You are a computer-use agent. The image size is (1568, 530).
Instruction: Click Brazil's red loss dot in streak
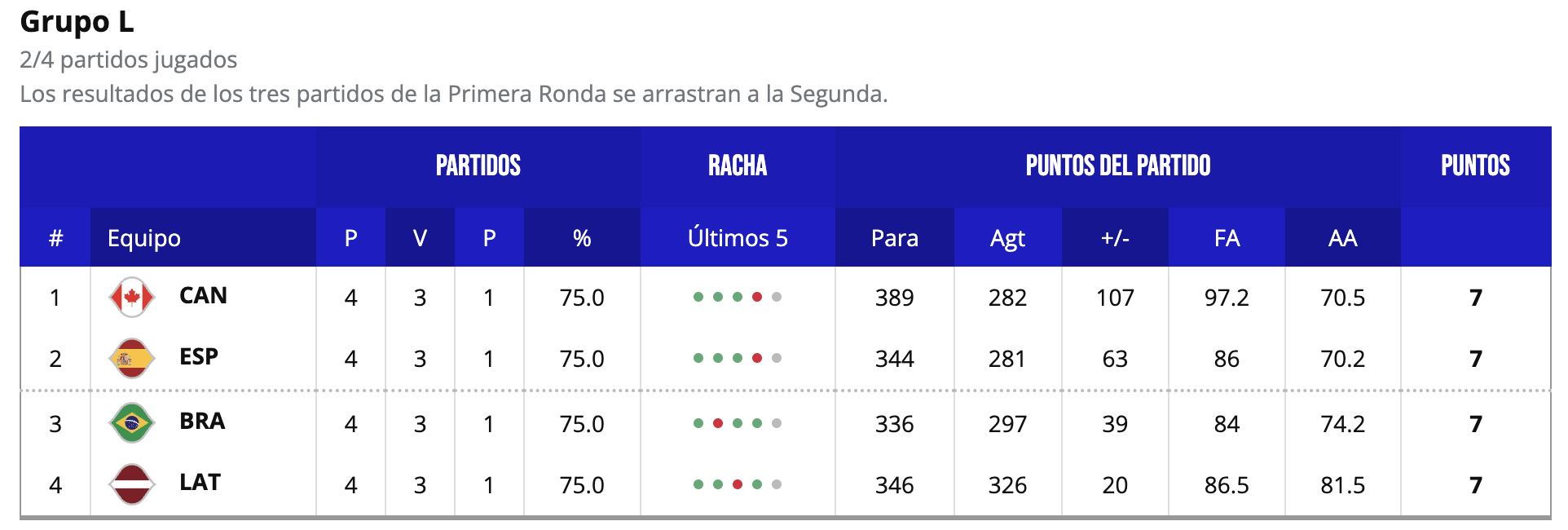[718, 423]
